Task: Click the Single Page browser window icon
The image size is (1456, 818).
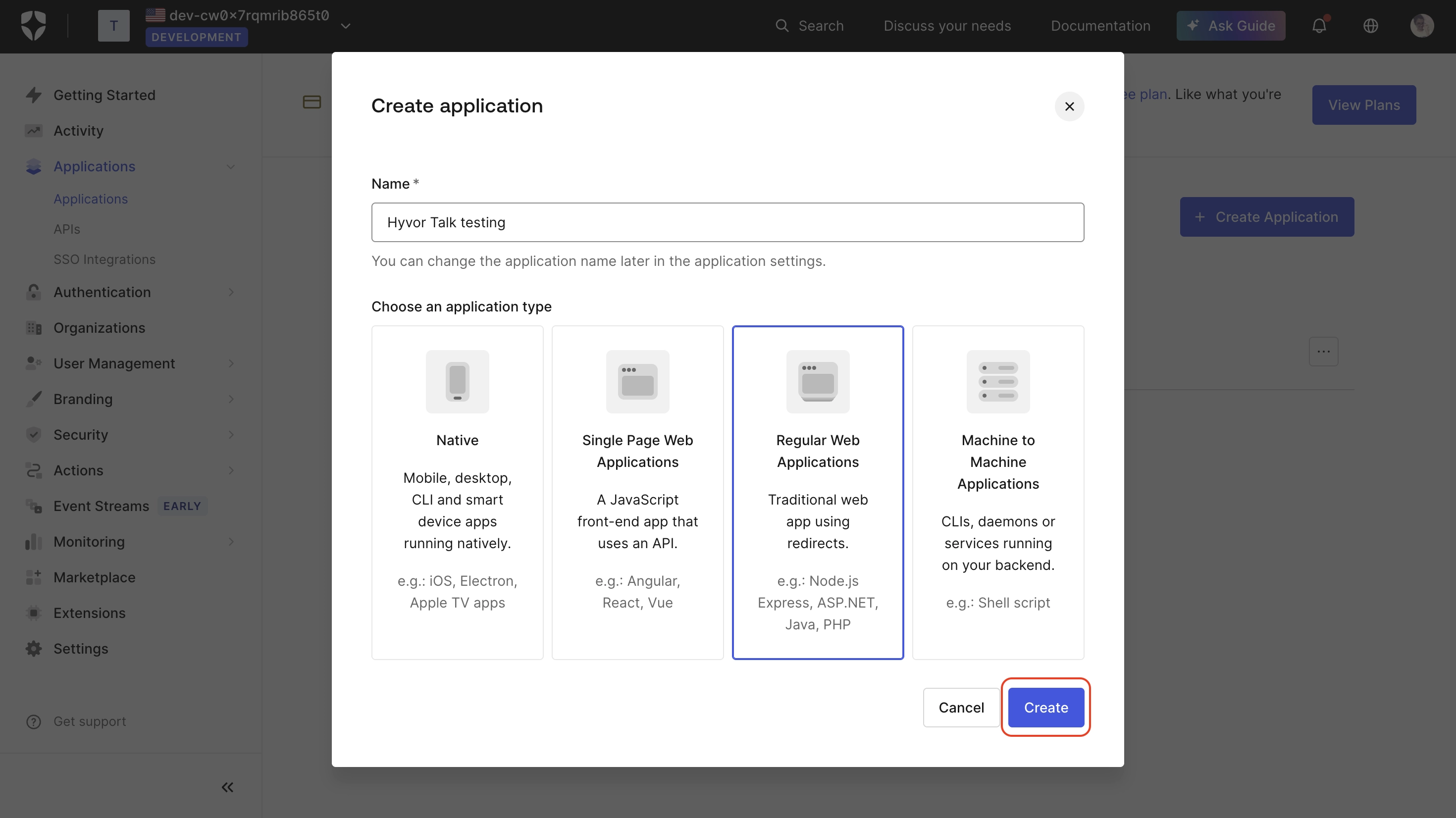Action: [637, 382]
